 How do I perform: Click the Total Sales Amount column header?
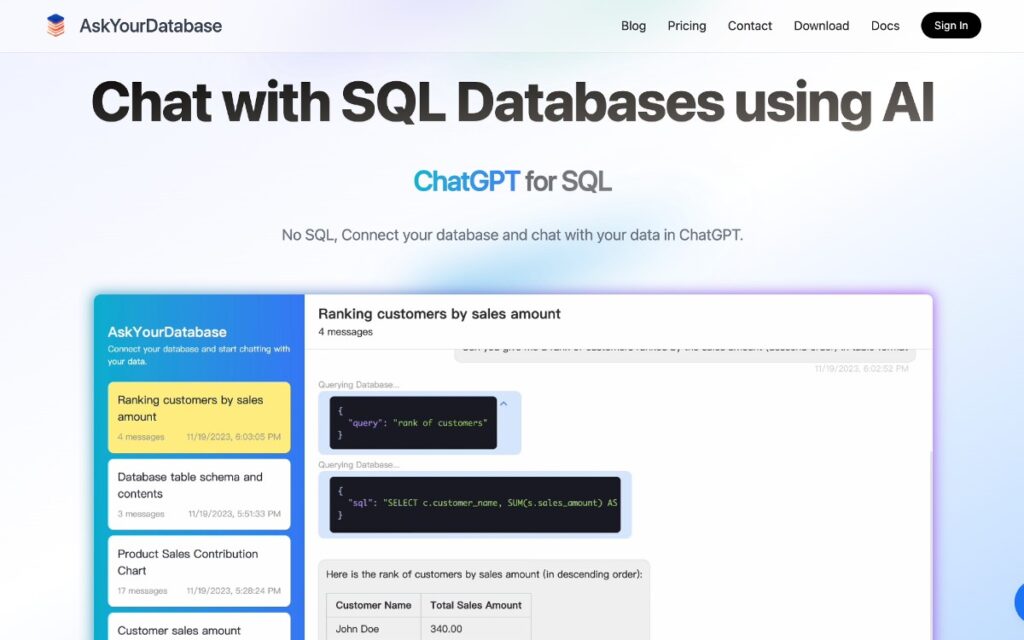tap(475, 604)
